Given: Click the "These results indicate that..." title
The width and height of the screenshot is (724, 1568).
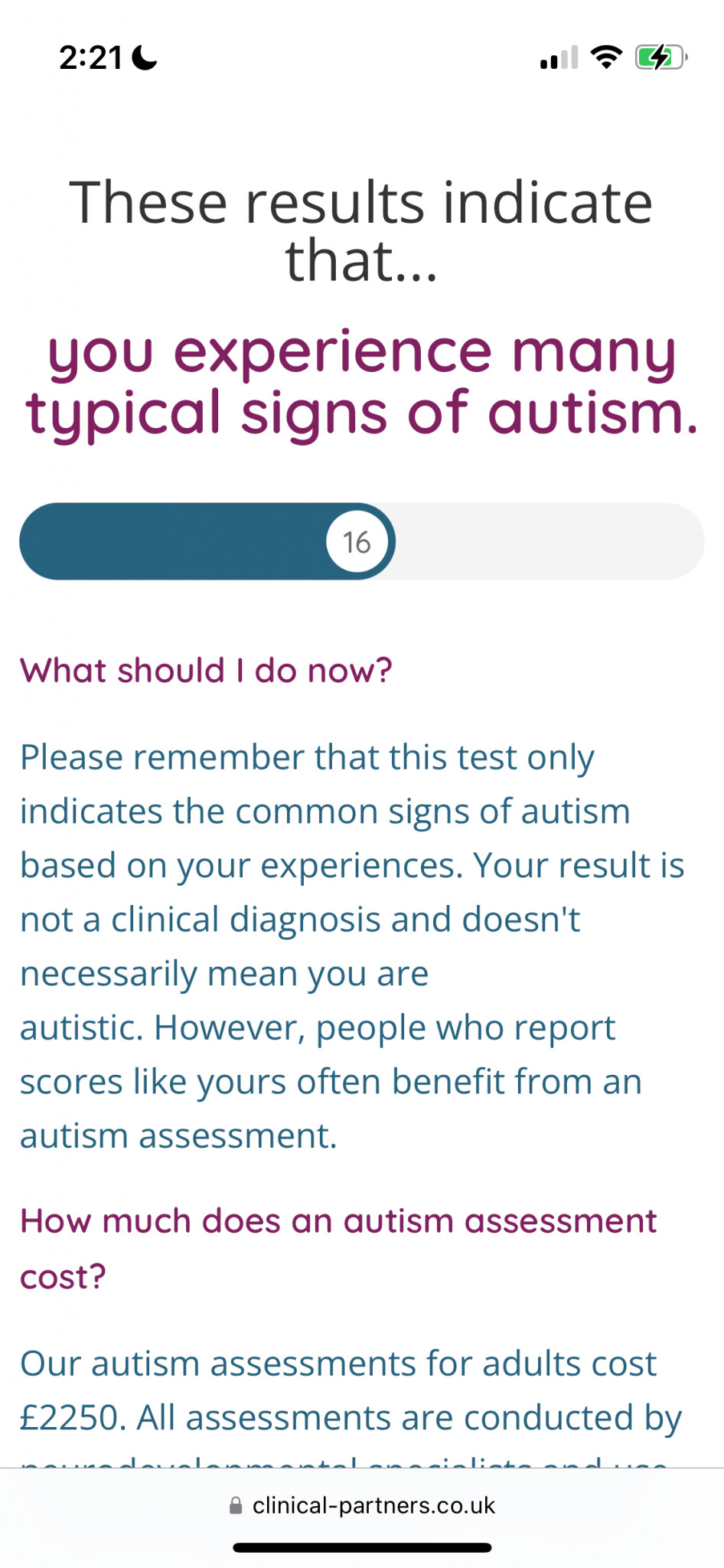Looking at the screenshot, I should 361,231.
